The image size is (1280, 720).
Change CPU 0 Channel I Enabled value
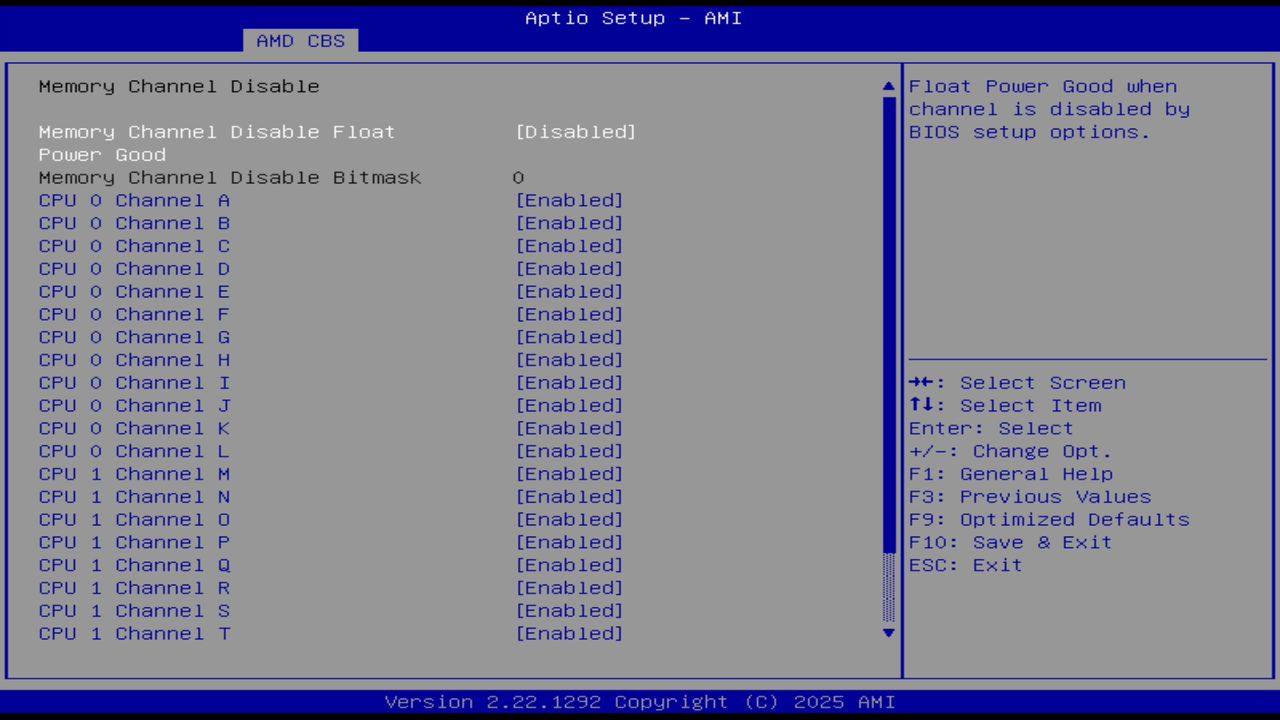569,383
